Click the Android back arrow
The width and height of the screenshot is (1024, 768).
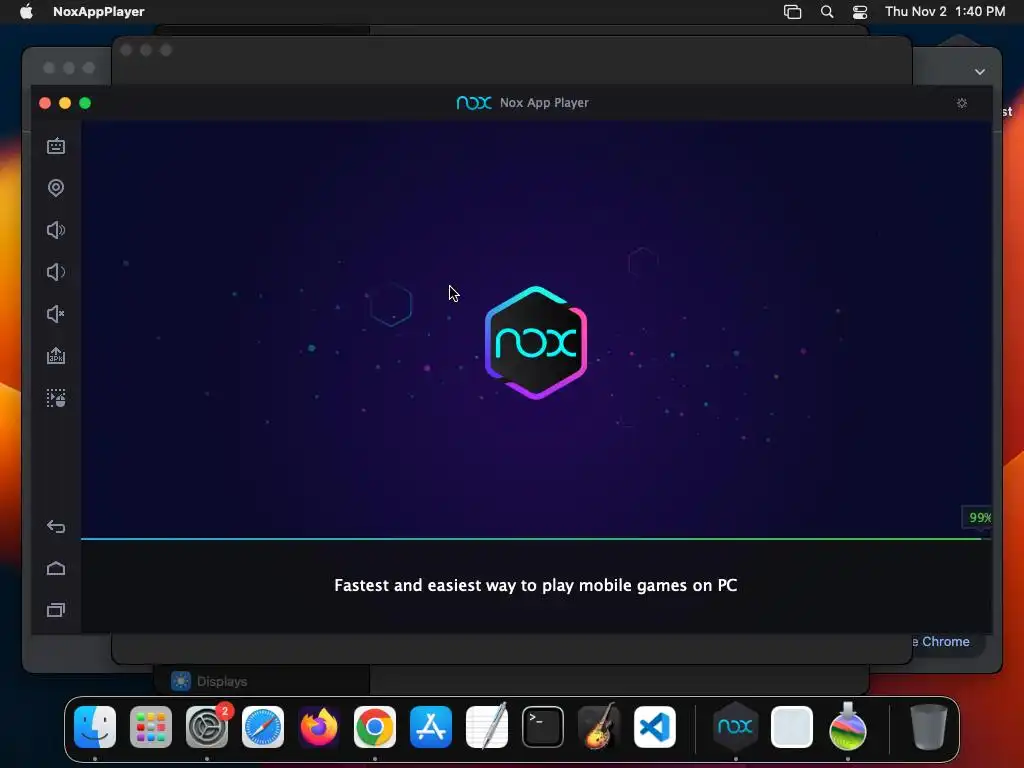tap(56, 526)
